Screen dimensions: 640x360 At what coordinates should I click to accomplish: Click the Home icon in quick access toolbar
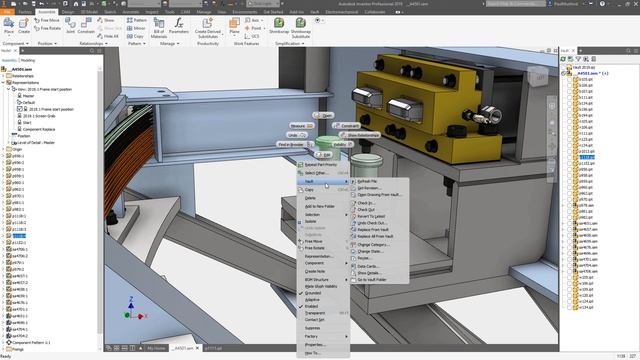click(x=76, y=4)
